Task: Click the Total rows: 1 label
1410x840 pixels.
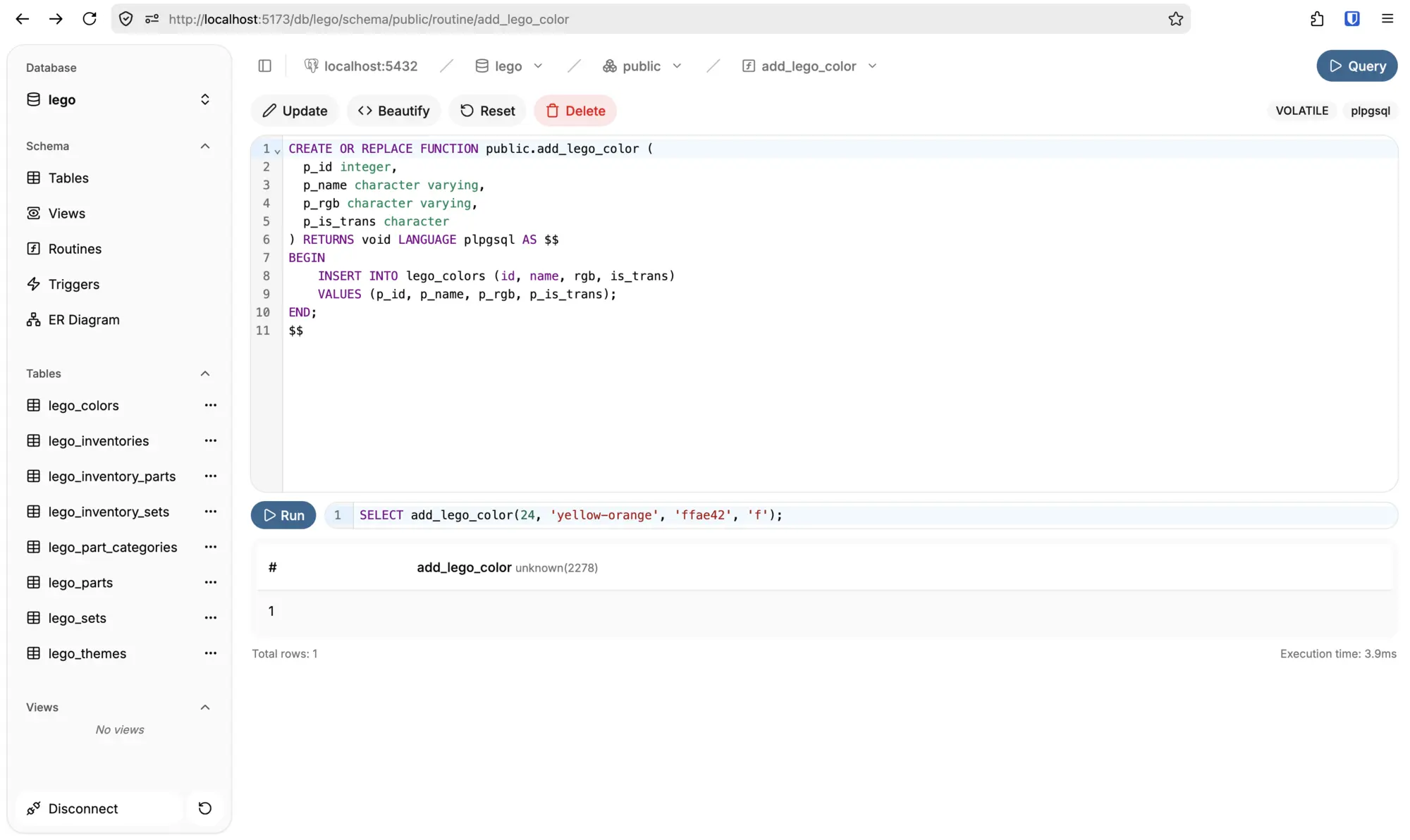Action: [285, 653]
